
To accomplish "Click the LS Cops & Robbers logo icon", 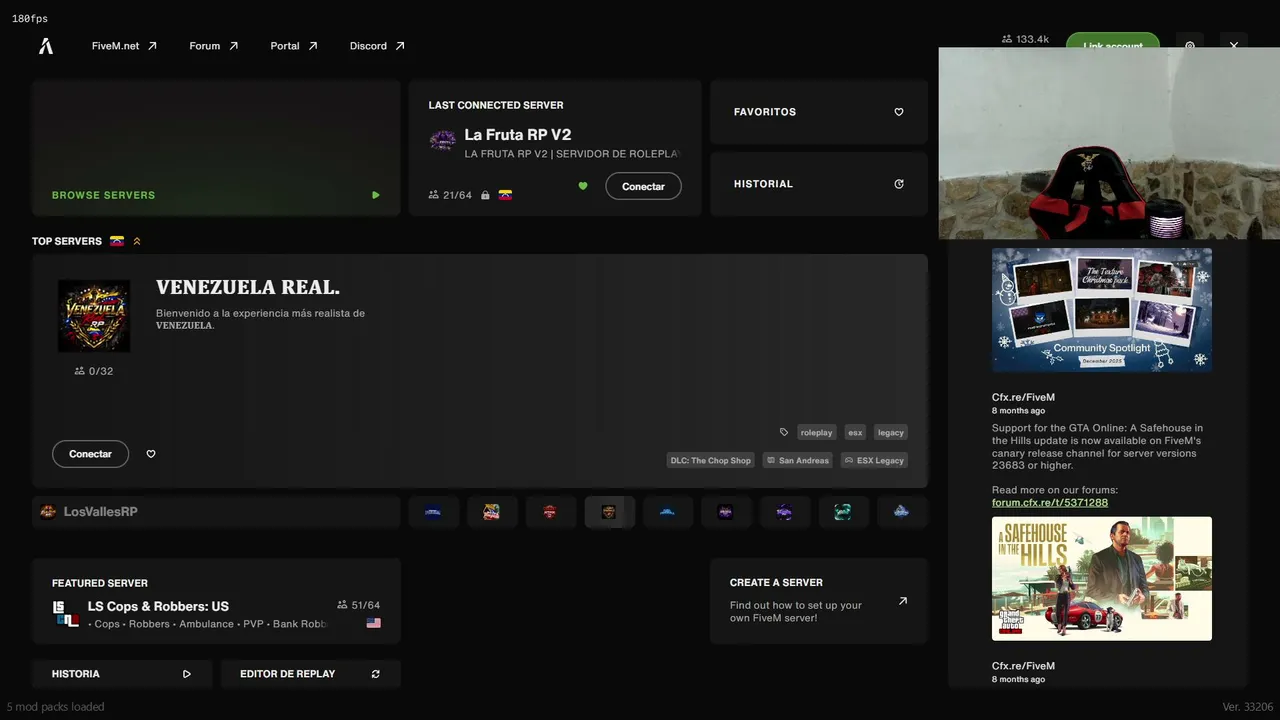I will [x=66, y=613].
